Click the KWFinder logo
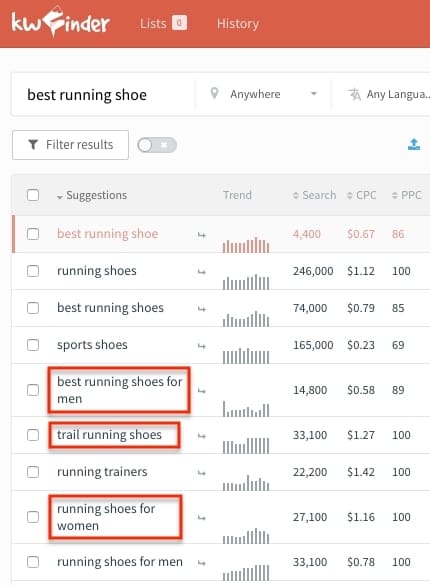Screen dimensions: 430x585 coord(60,22)
